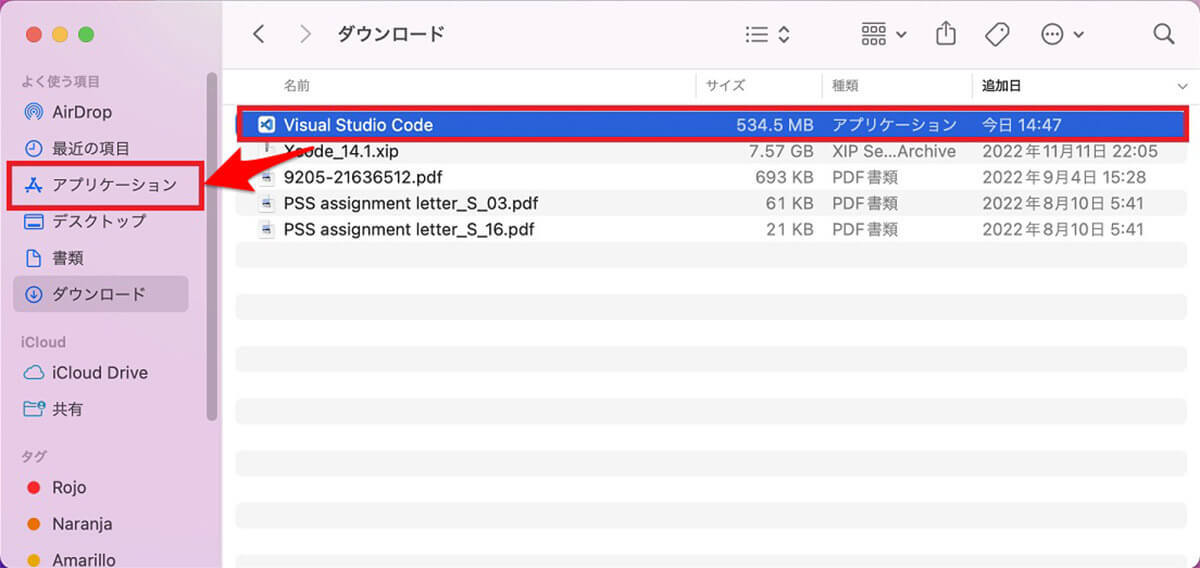1200x568 pixels.
Task: Go forward with the right chevron button
Action: (306, 34)
